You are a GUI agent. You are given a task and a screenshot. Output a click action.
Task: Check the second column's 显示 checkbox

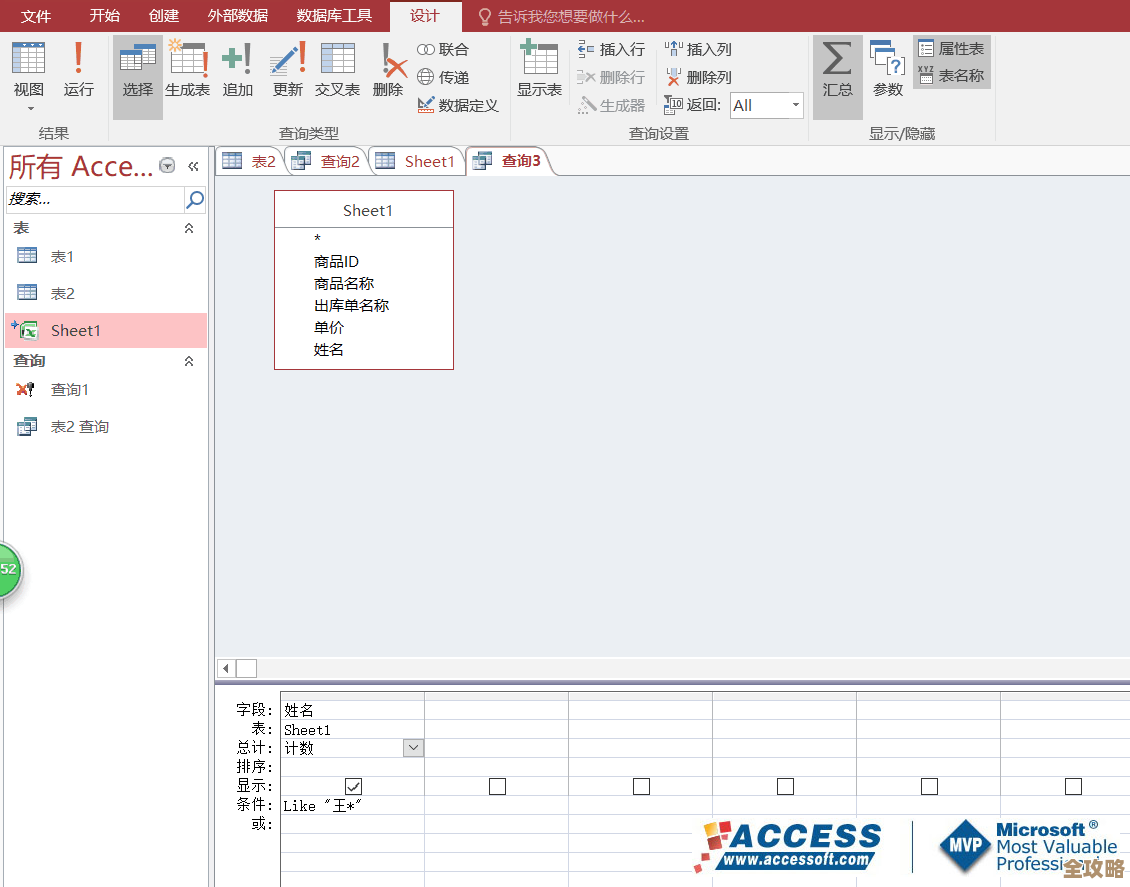[497, 786]
